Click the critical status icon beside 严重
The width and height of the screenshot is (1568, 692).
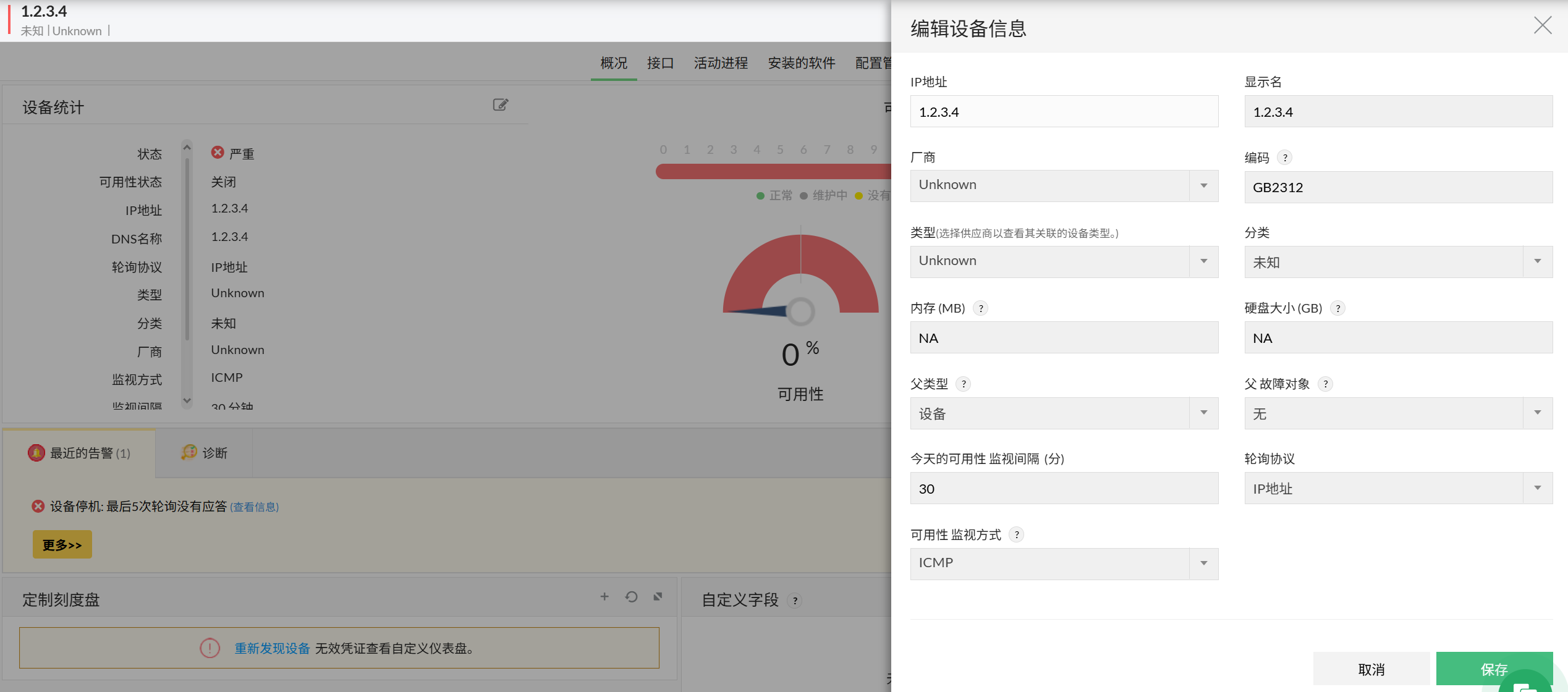pos(218,153)
